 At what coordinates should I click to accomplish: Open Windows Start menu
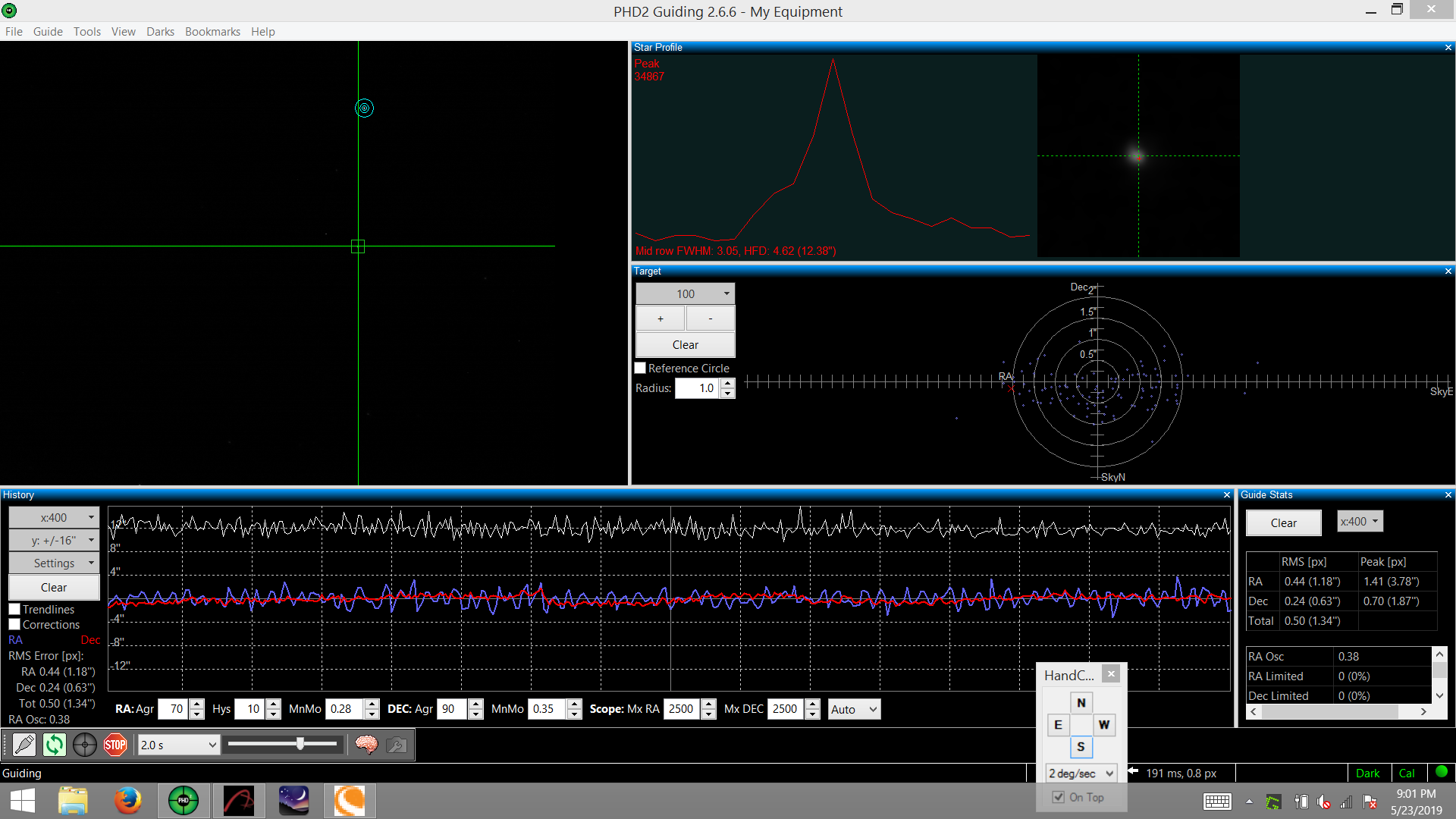coord(23,801)
